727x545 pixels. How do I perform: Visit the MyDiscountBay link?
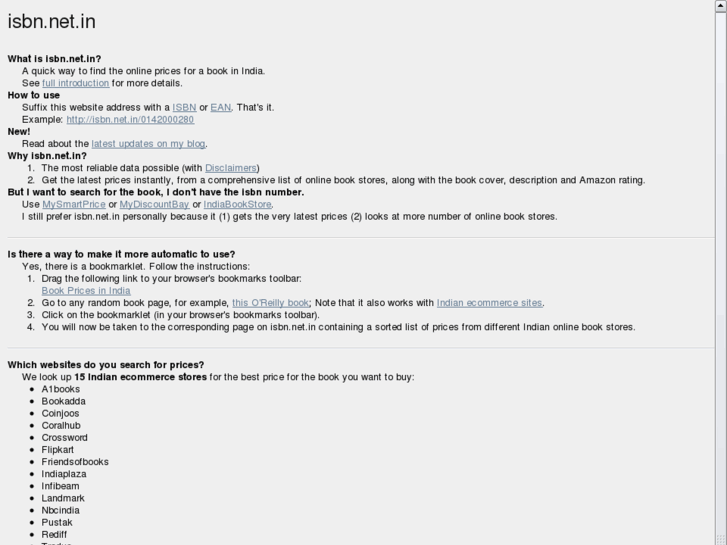(154, 204)
